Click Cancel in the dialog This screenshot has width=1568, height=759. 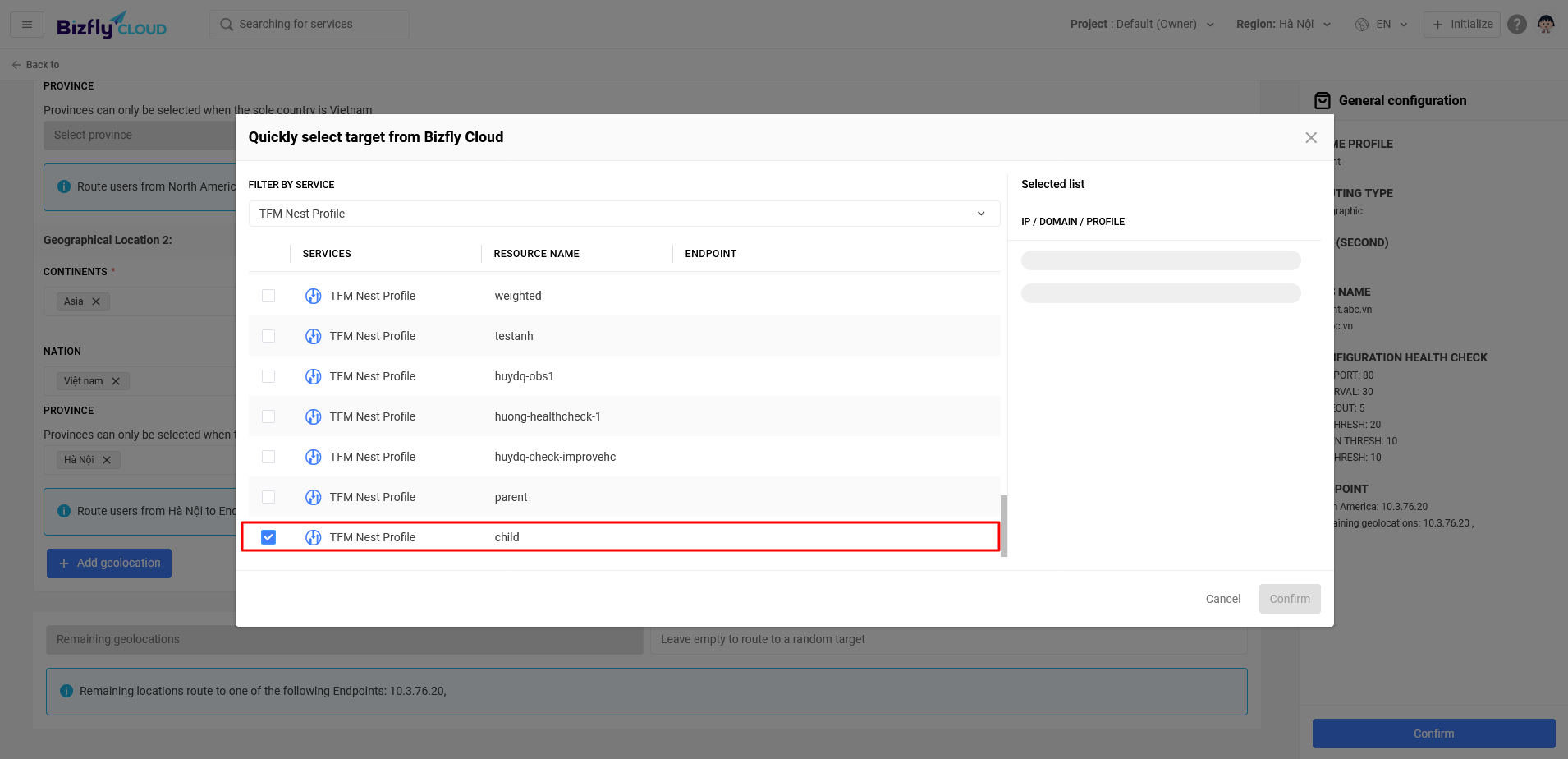coord(1223,599)
